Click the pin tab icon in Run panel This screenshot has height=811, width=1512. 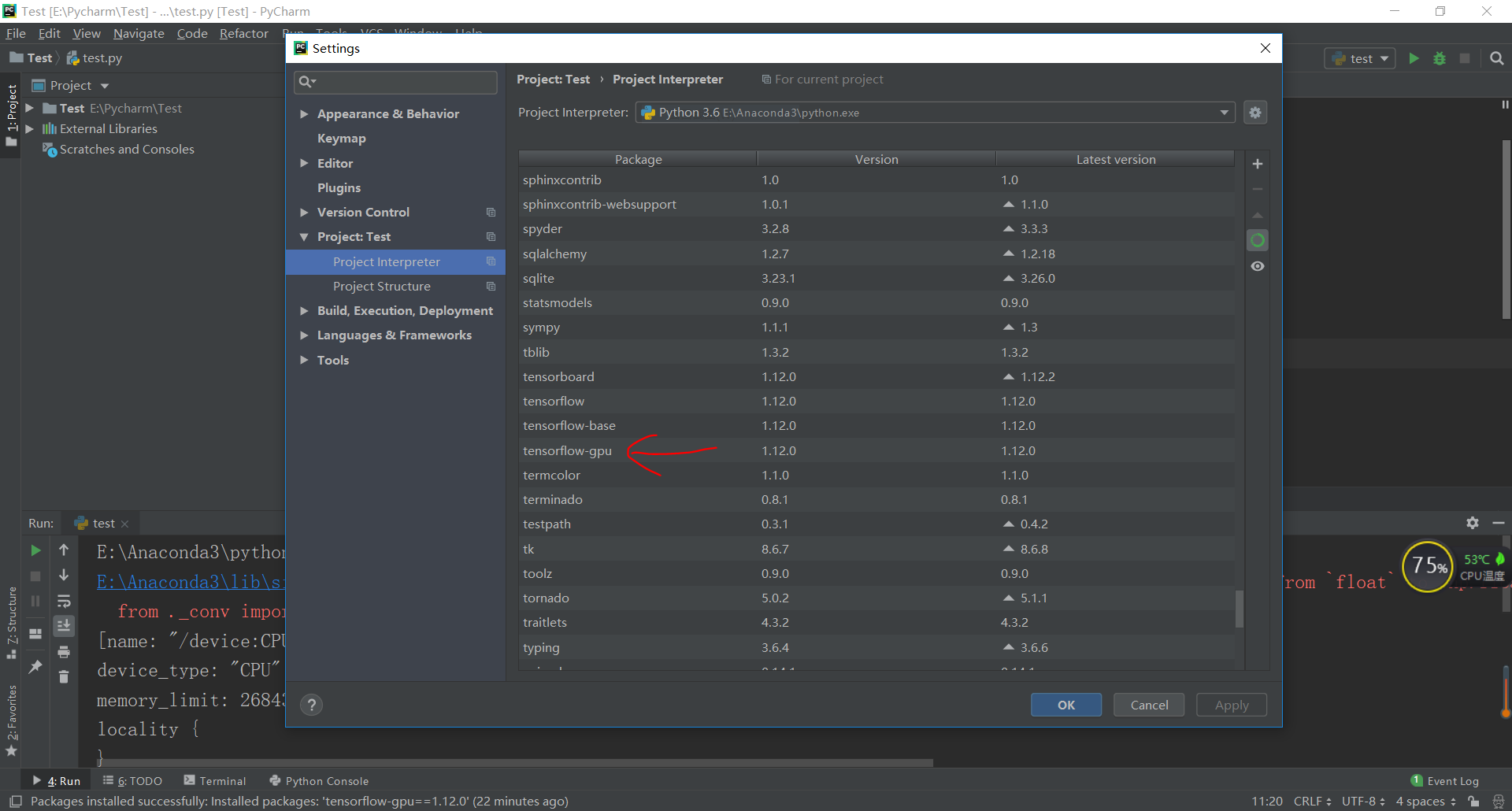tap(35, 667)
